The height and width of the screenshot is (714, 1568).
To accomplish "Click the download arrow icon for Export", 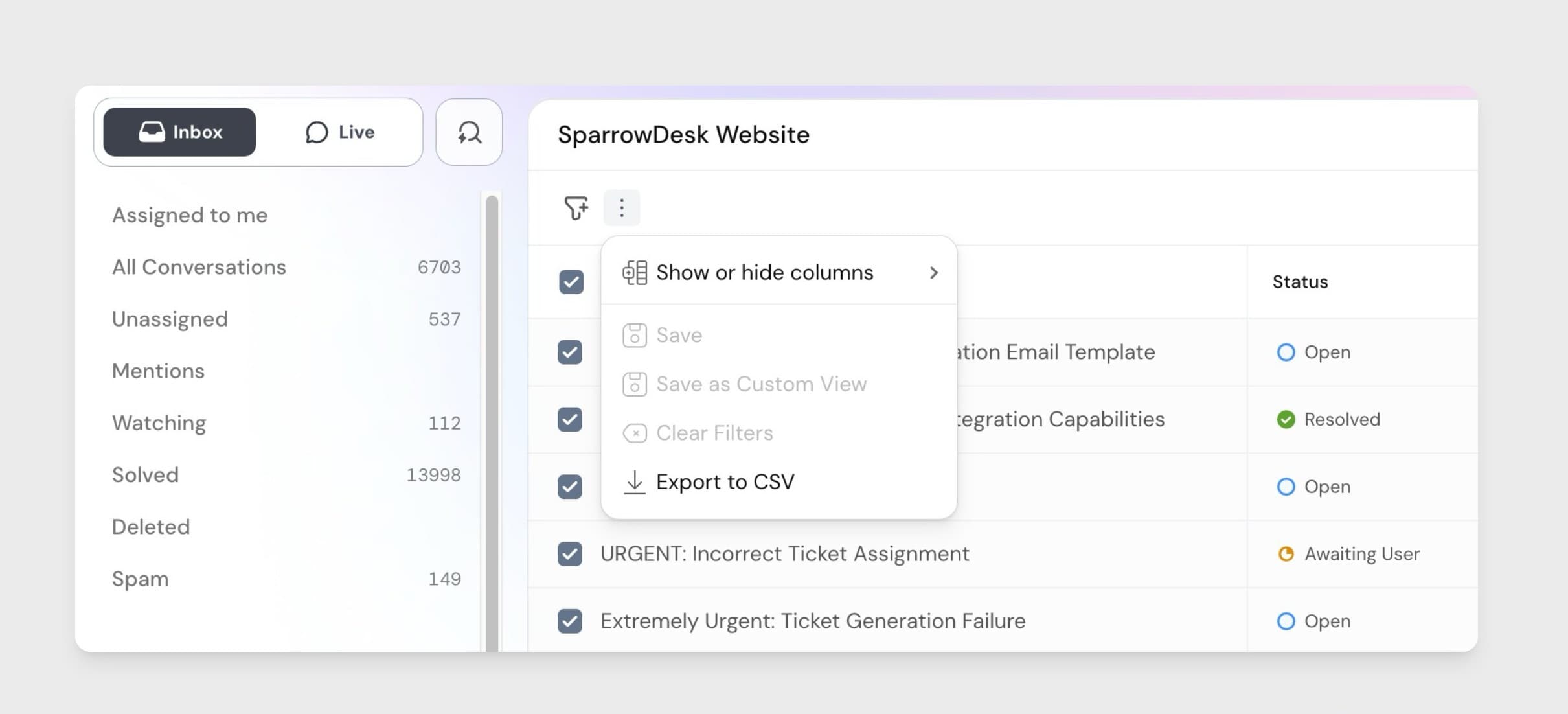I will [635, 482].
